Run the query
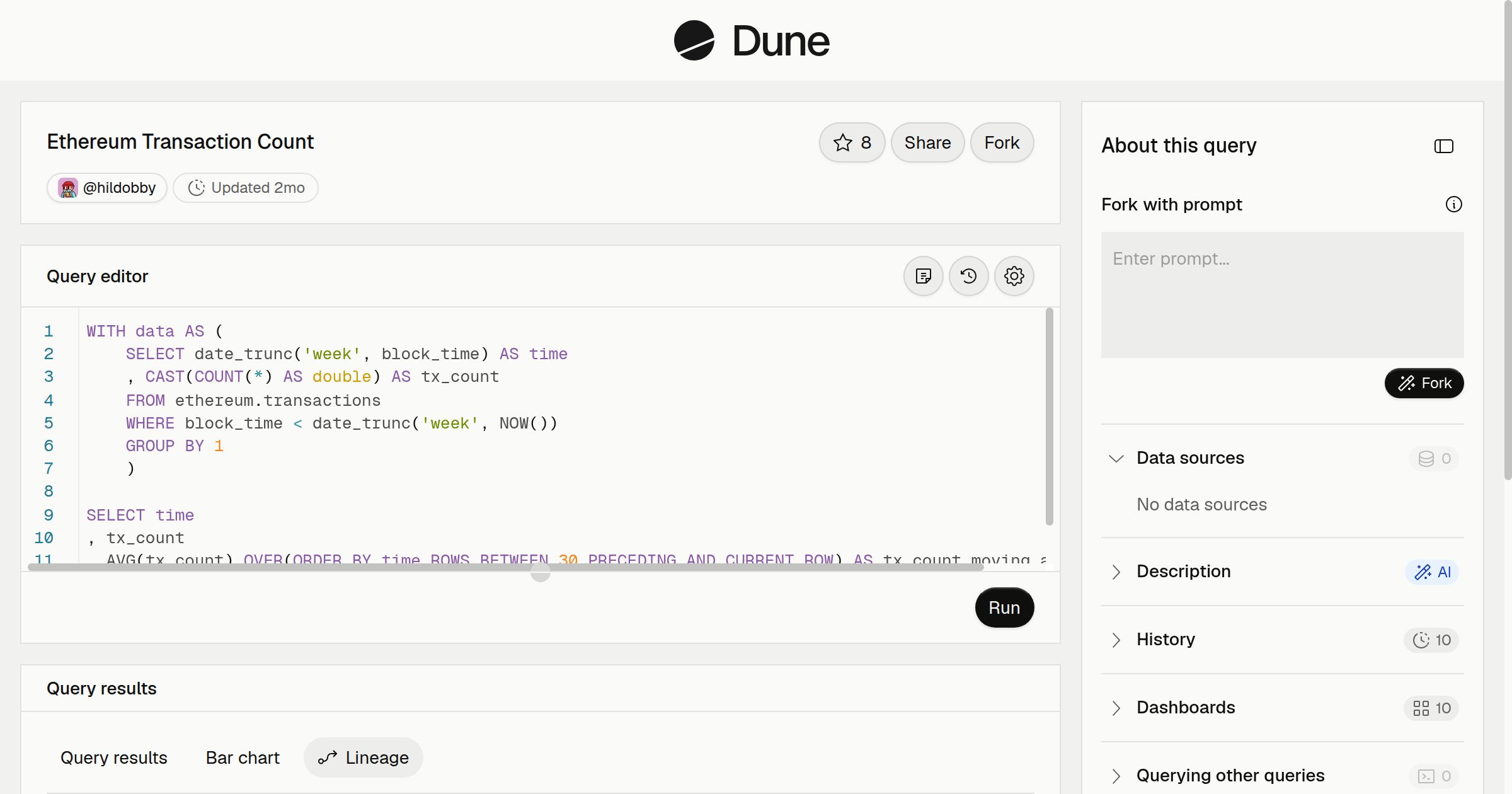Screen dimensions: 1512x794 tap(1004, 607)
